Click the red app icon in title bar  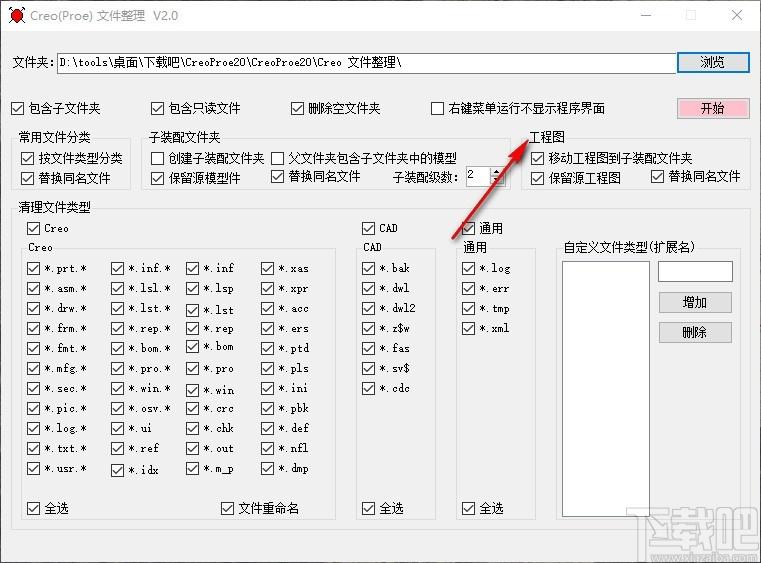pos(17,16)
